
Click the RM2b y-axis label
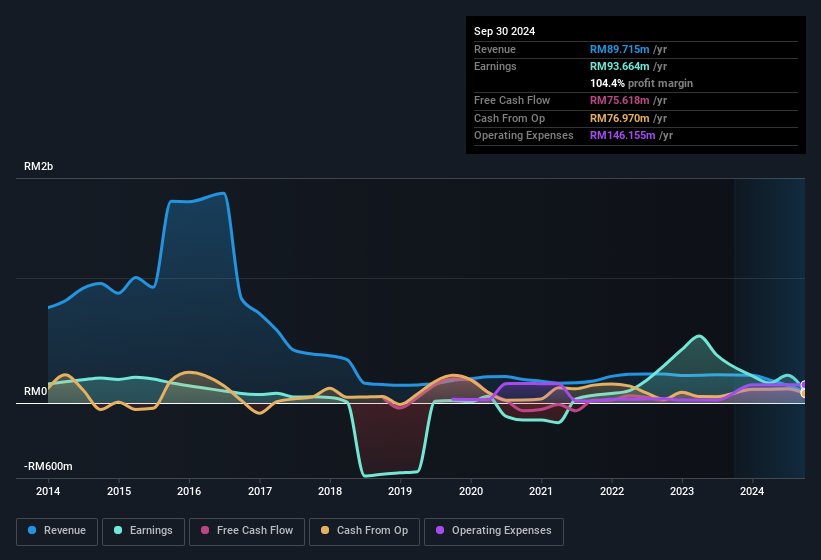coord(38,166)
